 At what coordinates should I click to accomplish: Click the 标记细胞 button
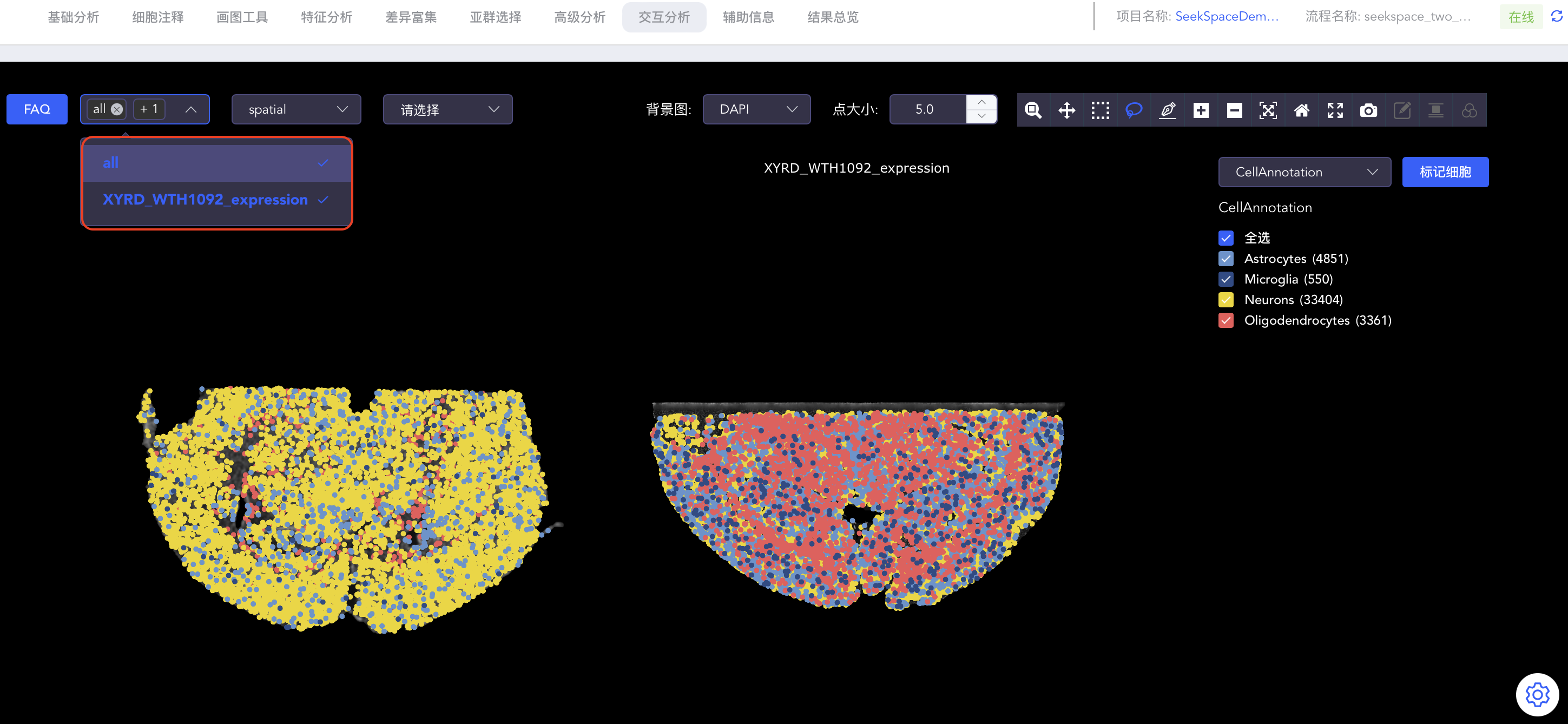(x=1445, y=172)
